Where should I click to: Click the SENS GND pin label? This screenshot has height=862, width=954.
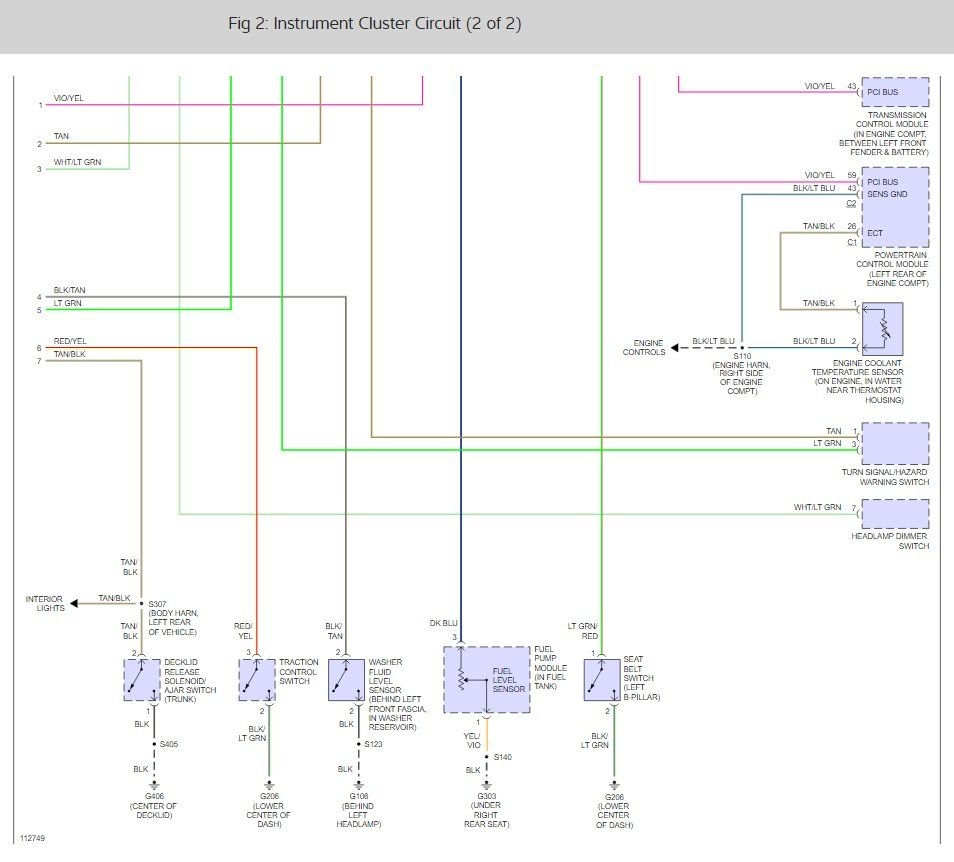tap(887, 194)
